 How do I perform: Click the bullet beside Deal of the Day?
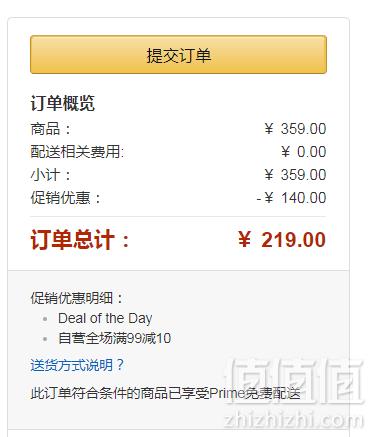45,319
